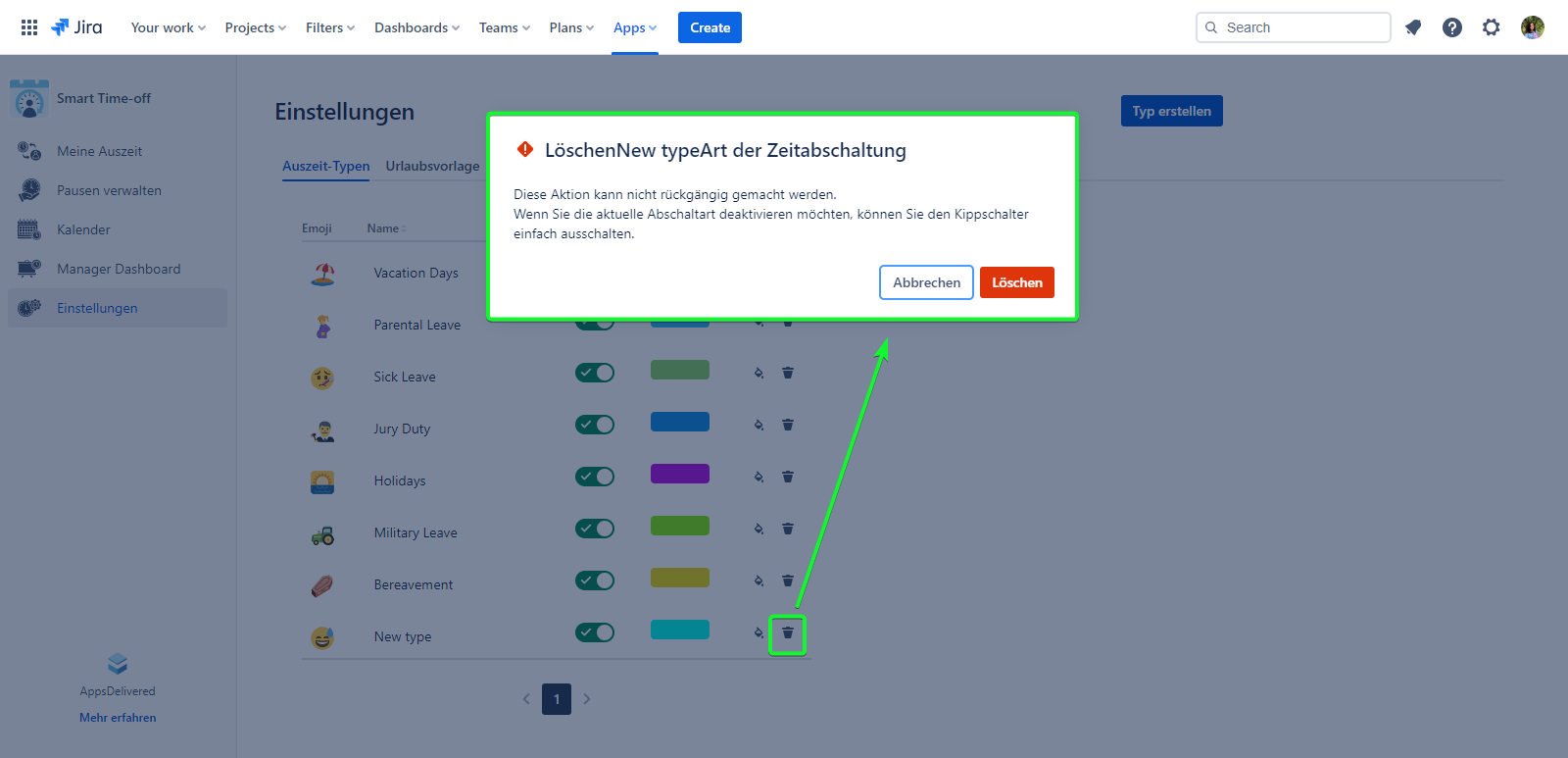Confirm deletion with the Löschen button
The height and width of the screenshot is (758, 1568).
(1016, 282)
